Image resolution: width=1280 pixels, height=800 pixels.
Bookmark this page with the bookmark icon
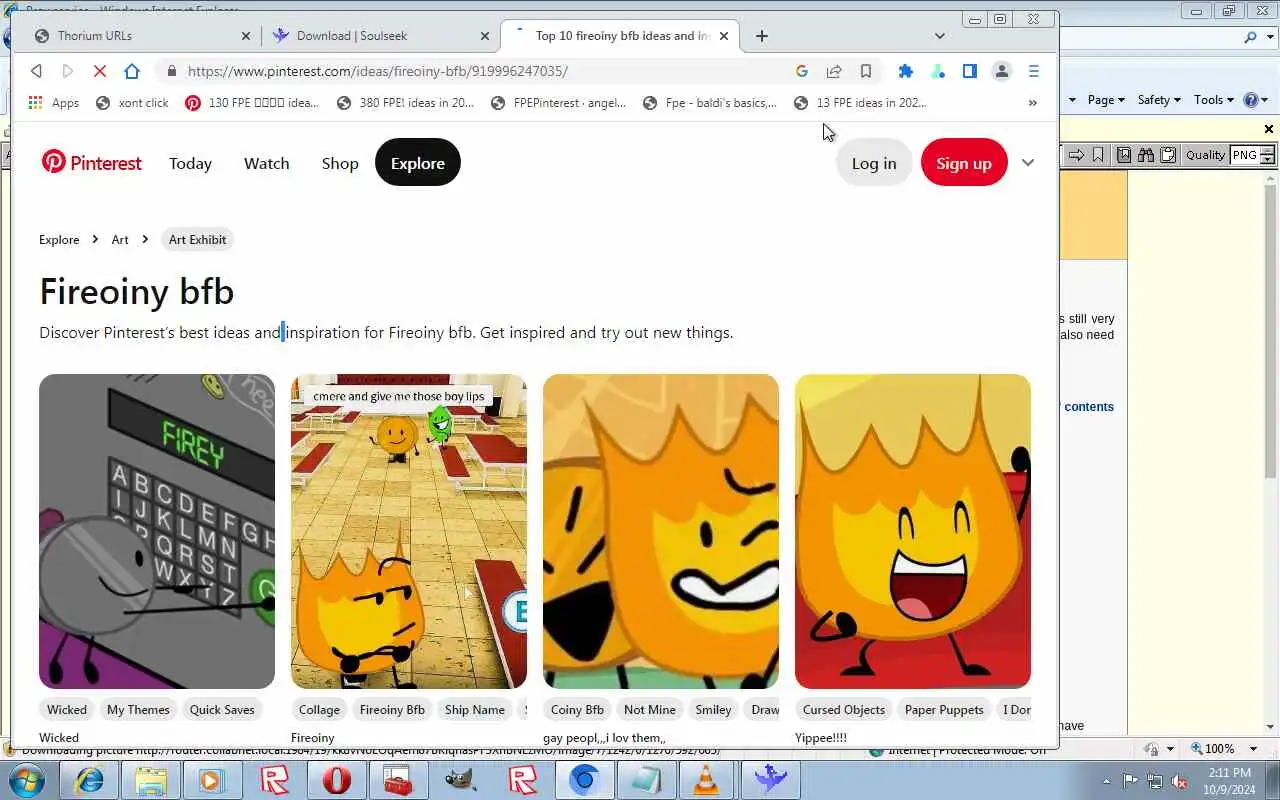pyautogui.click(x=866, y=71)
